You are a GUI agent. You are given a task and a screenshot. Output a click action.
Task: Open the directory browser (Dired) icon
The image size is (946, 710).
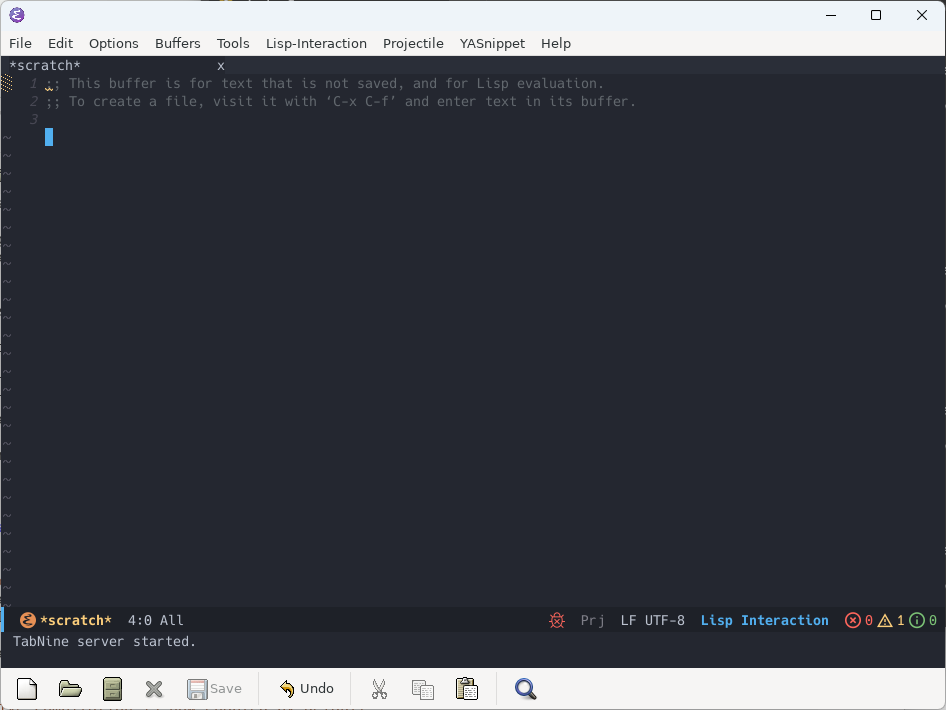[112, 688]
